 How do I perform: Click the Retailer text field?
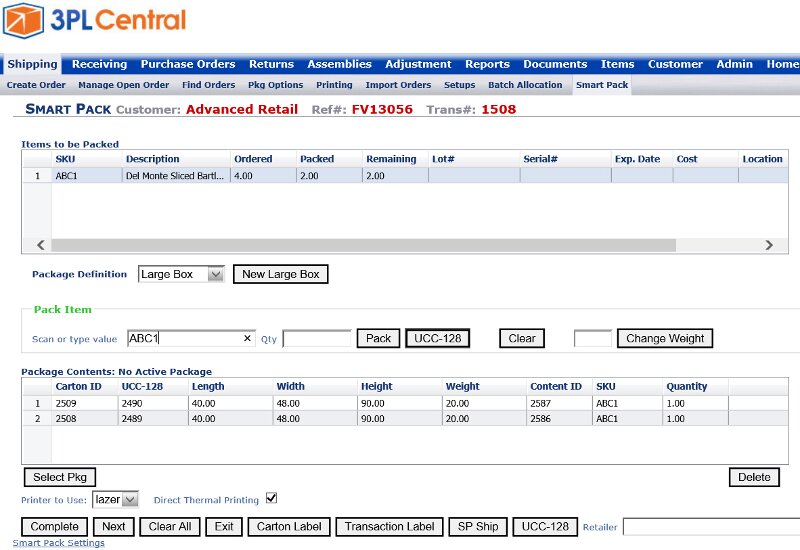click(710, 527)
